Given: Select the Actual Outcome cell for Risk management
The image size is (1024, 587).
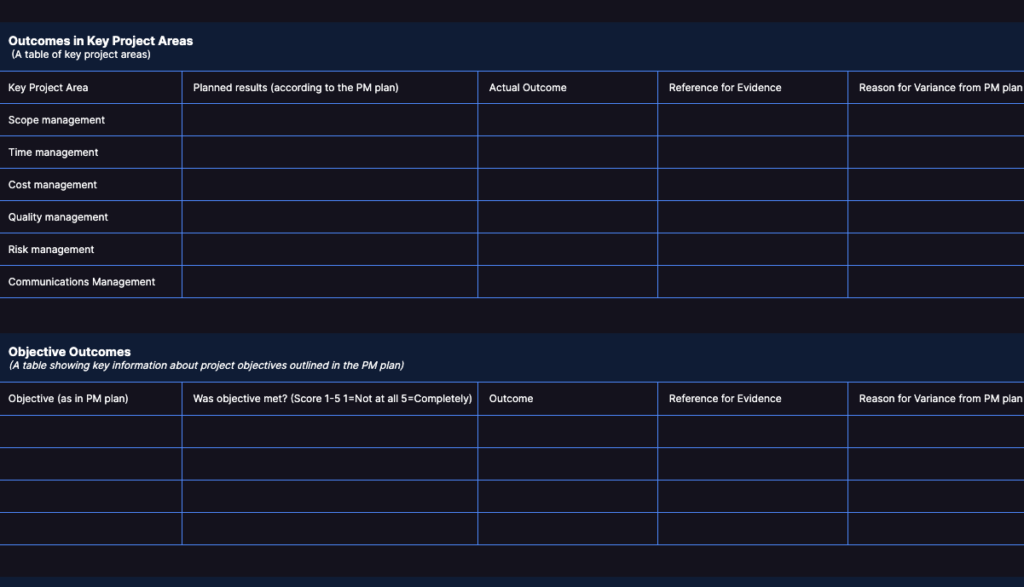Looking at the screenshot, I should point(567,249).
